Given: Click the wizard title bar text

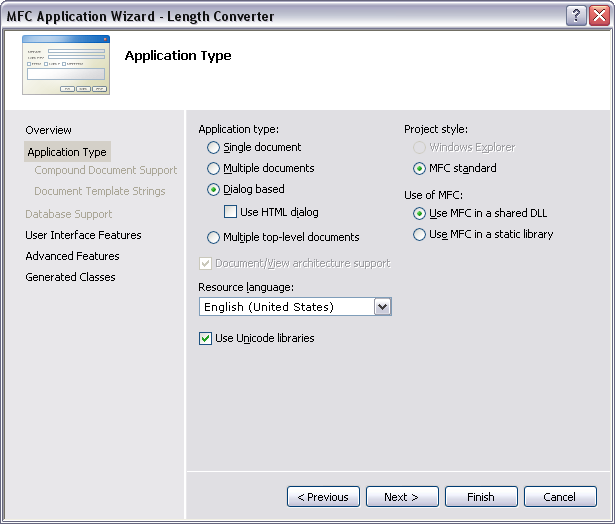Looking at the screenshot, I should click(140, 16).
